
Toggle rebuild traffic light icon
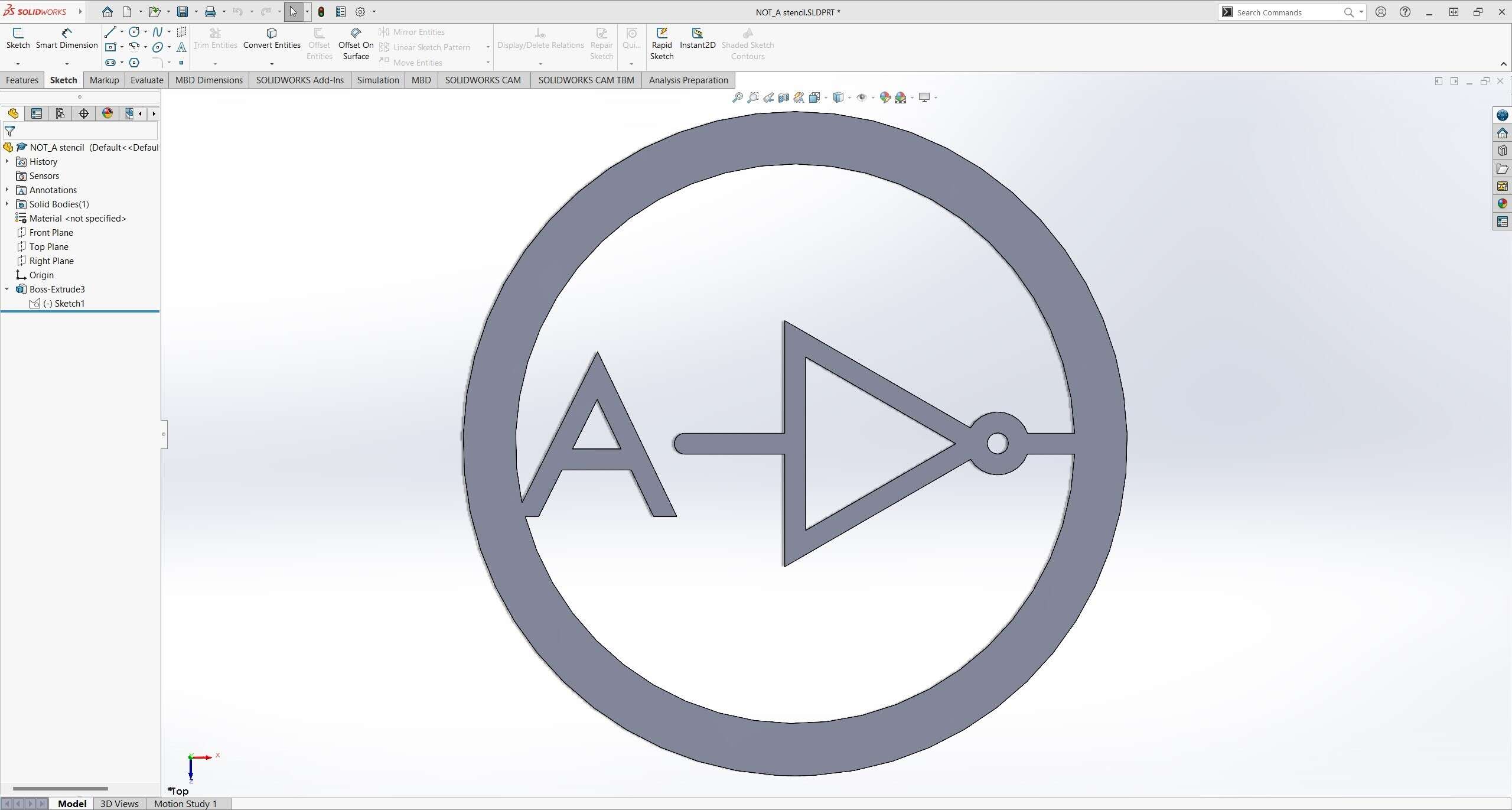(x=321, y=12)
